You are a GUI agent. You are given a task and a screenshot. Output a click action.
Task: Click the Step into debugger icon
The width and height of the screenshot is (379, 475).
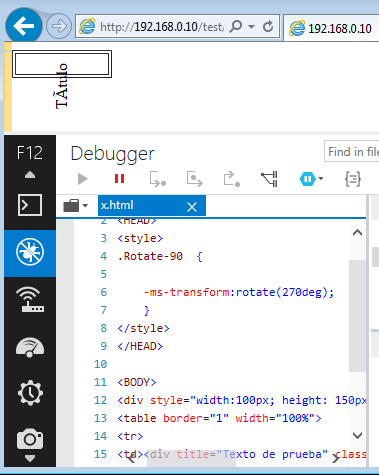158,179
